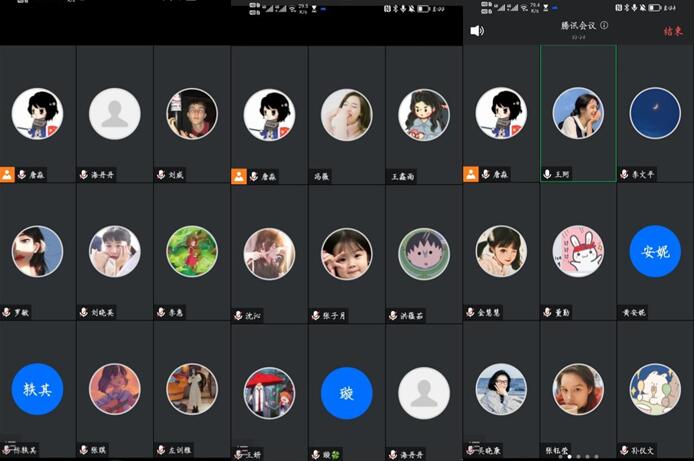Viewport: 695px width, 461px height.
Task: Toggle muted mic icon next to 刘威
Action: [x=161, y=174]
